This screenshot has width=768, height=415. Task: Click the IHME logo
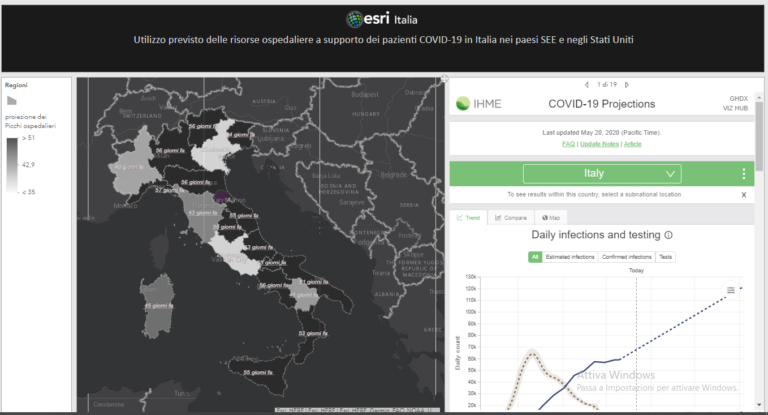[x=478, y=104]
